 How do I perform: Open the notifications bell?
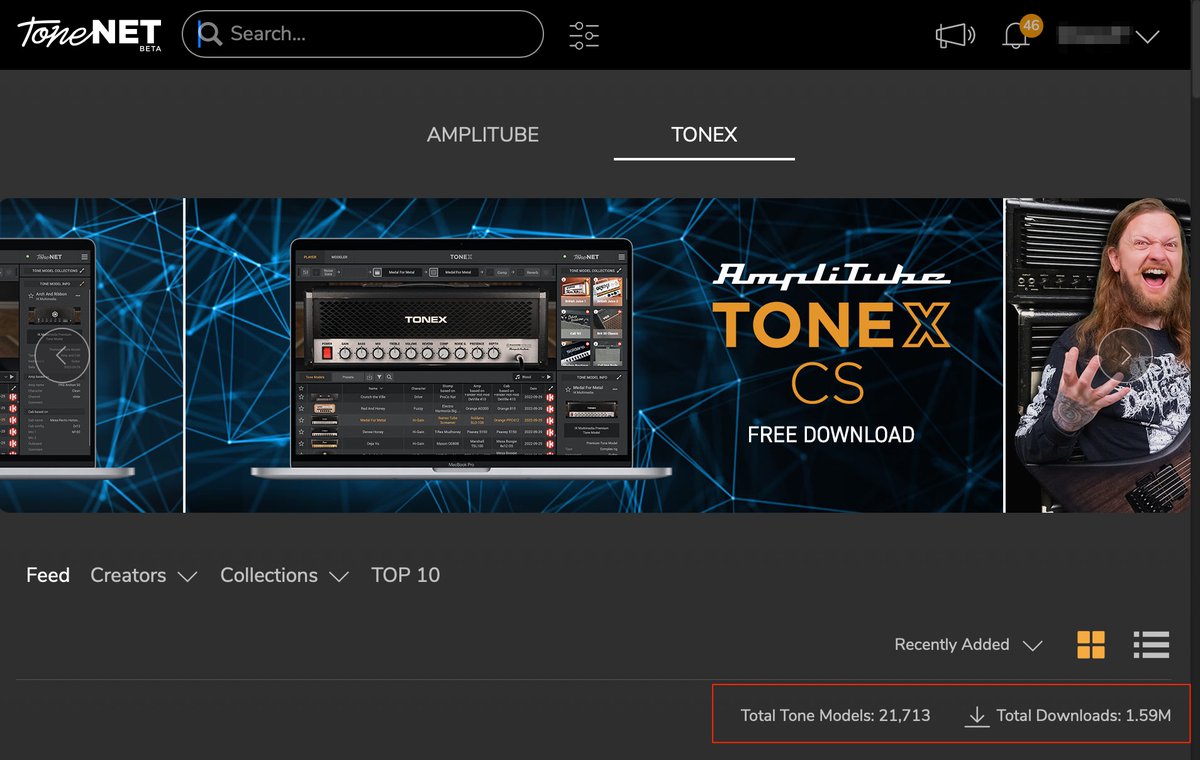click(x=1015, y=37)
